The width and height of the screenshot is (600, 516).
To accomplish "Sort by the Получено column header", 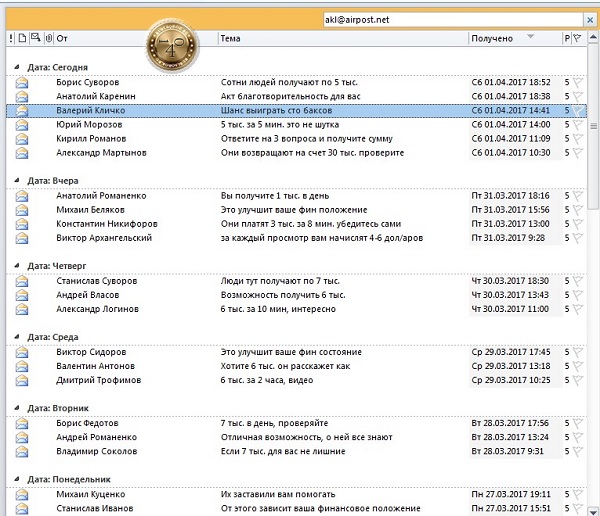I will click(492, 38).
